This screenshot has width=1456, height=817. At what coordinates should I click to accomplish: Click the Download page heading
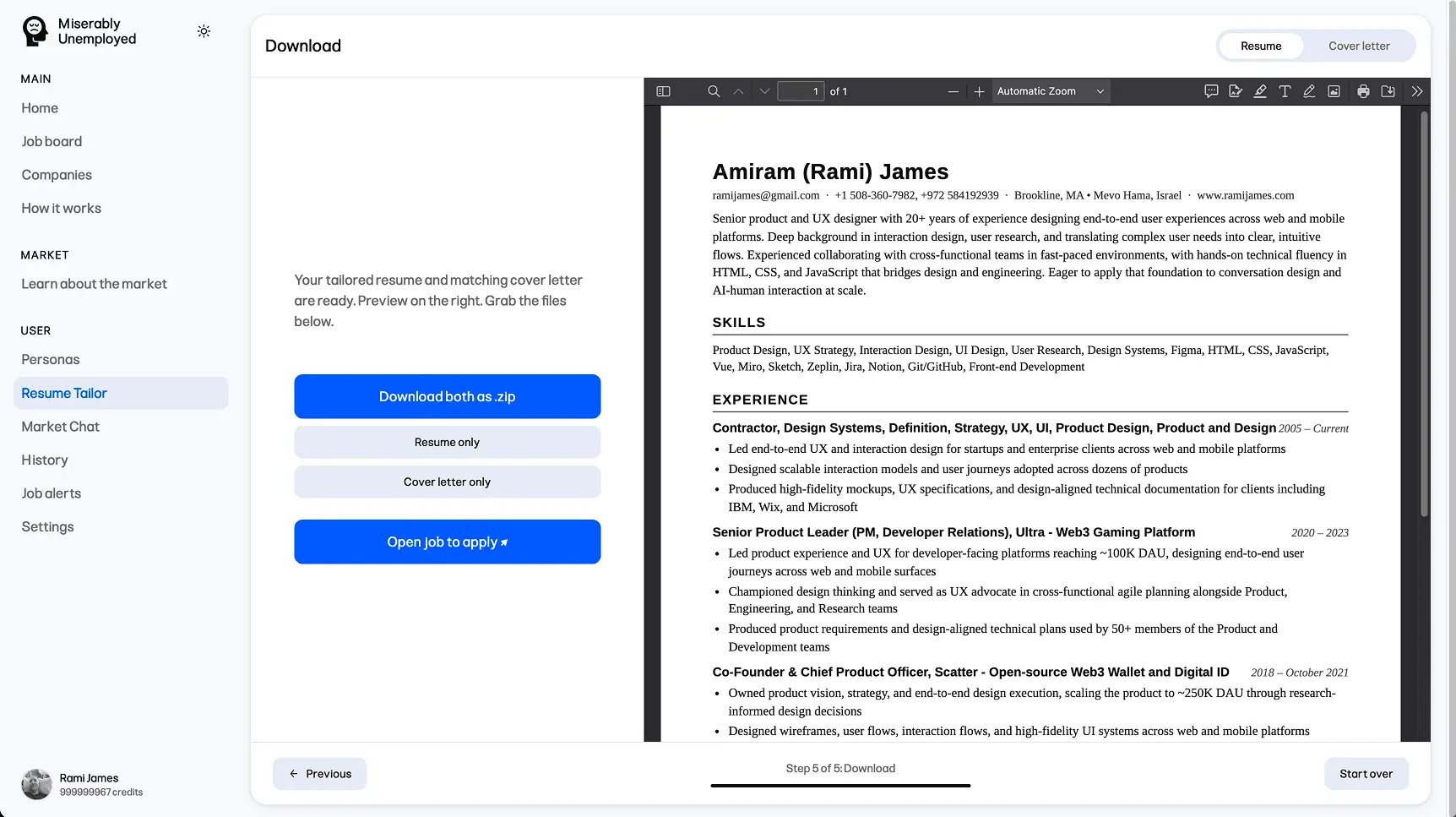pyautogui.click(x=303, y=46)
